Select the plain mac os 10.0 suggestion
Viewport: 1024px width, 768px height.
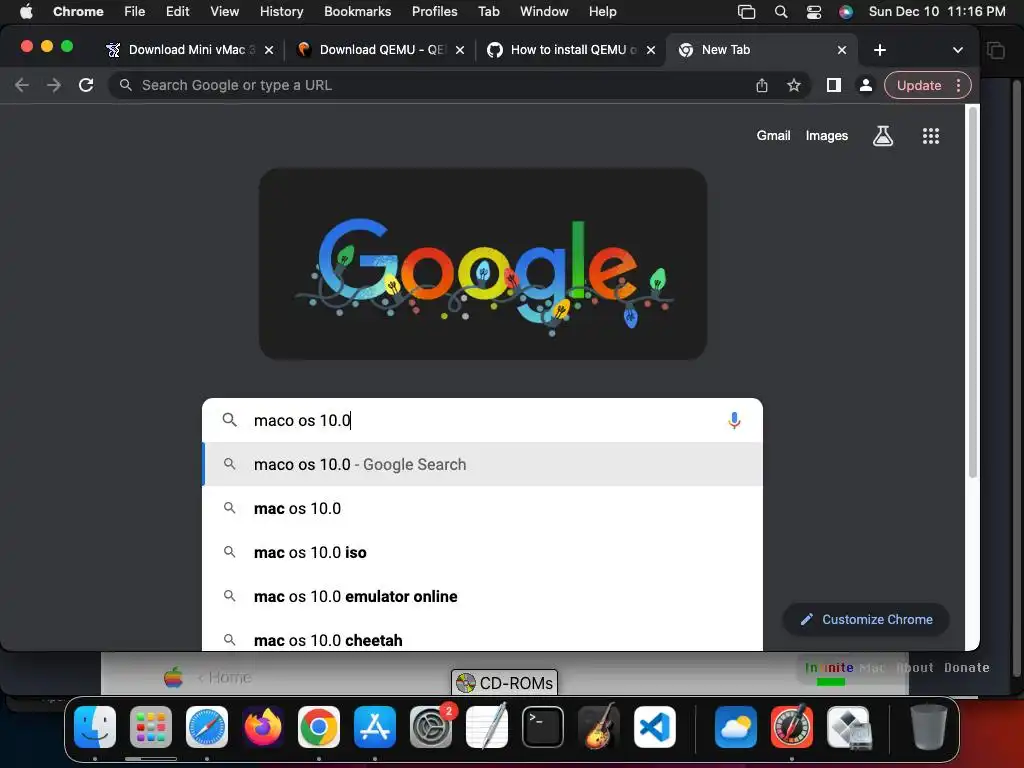click(x=483, y=508)
